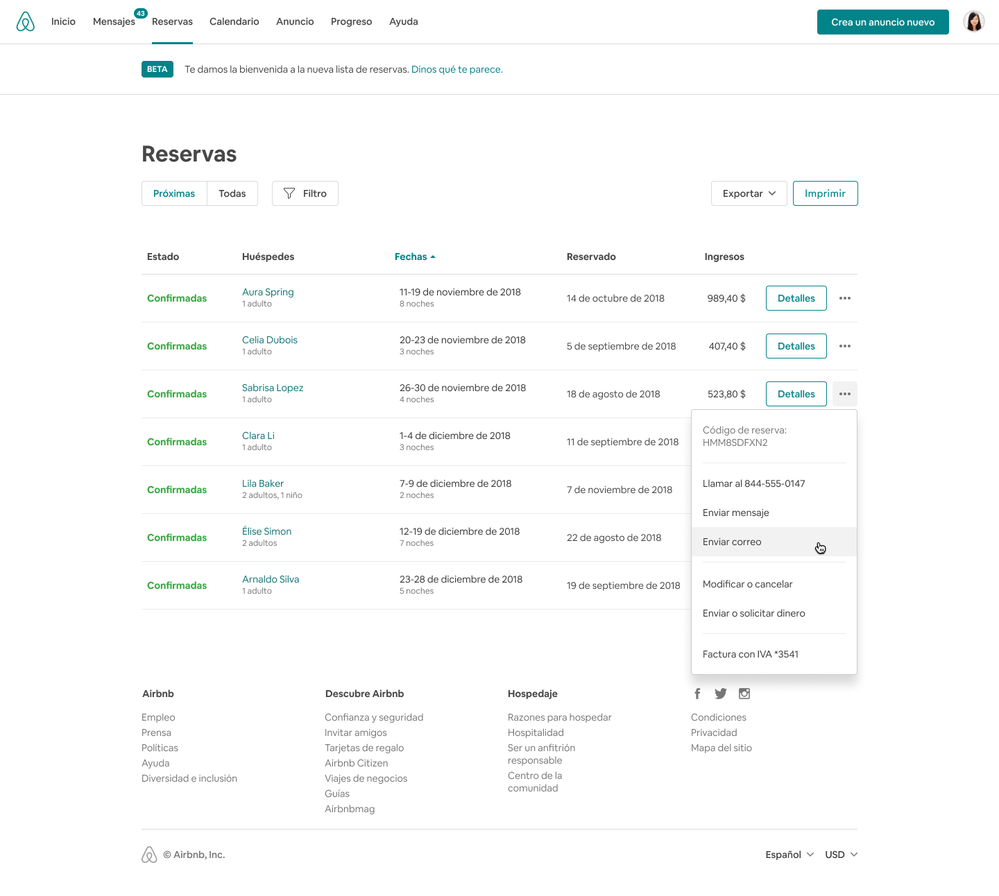Switch to the Todas reservations view
The height and width of the screenshot is (896, 999).
pos(232,193)
